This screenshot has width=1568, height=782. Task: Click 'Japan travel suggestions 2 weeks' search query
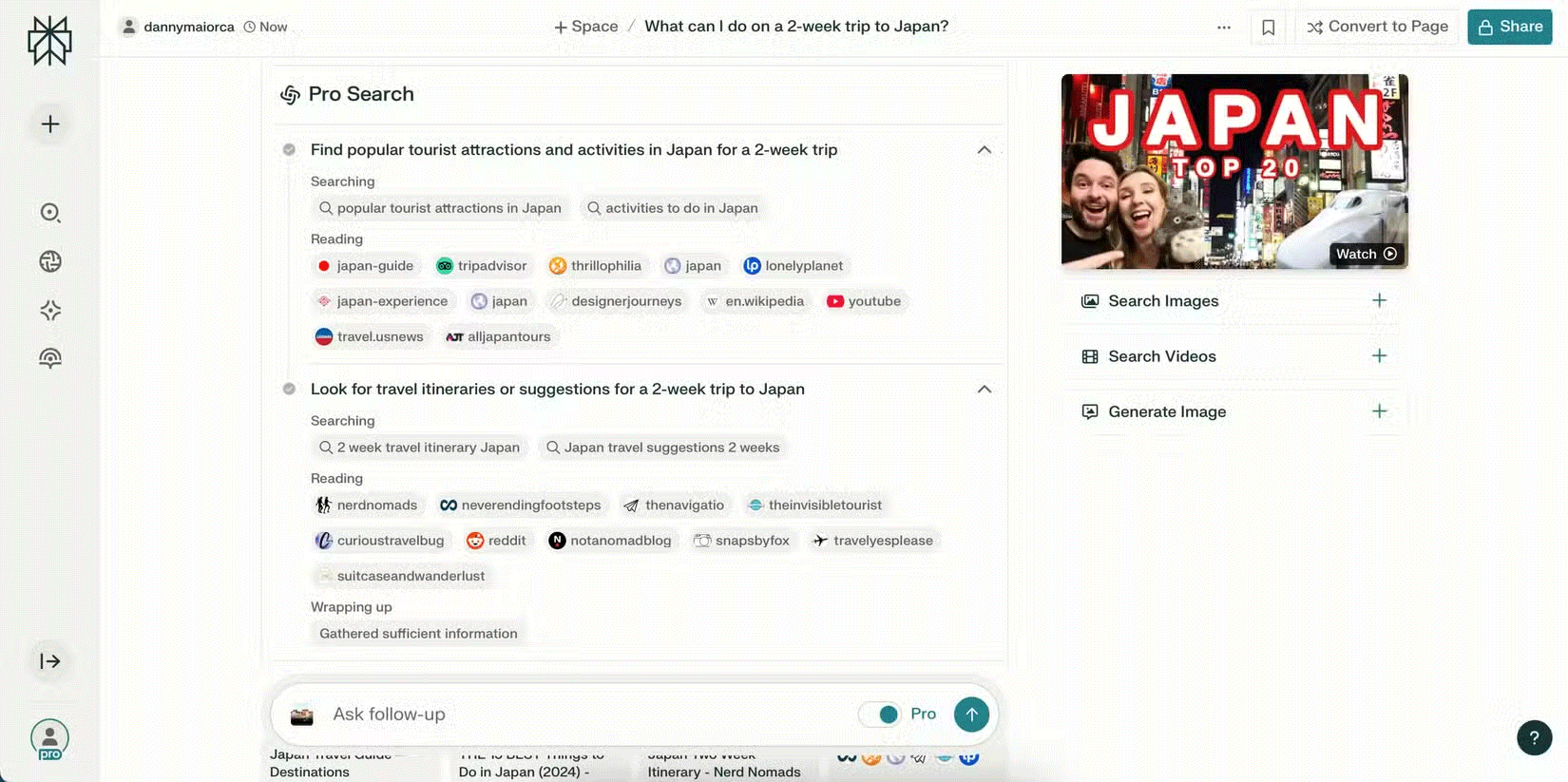pos(662,448)
